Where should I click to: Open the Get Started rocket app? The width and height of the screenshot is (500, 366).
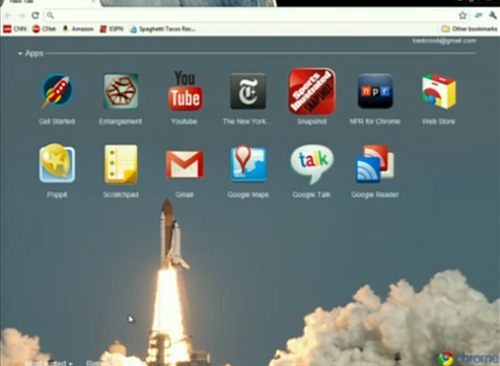57,91
